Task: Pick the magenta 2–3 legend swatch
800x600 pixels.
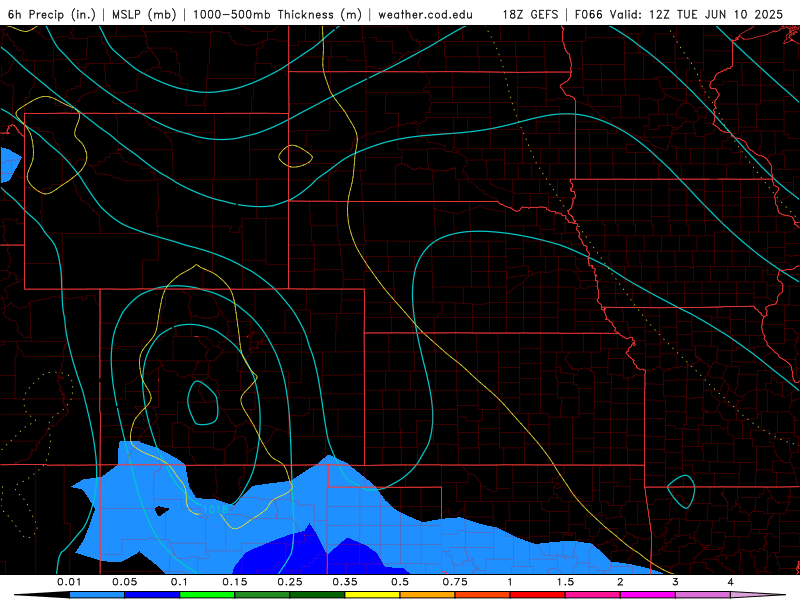Action: [x=648, y=595]
